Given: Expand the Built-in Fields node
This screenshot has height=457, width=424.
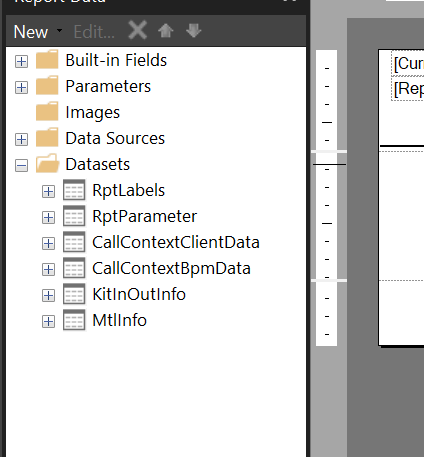Looking at the screenshot, I should (x=21, y=62).
